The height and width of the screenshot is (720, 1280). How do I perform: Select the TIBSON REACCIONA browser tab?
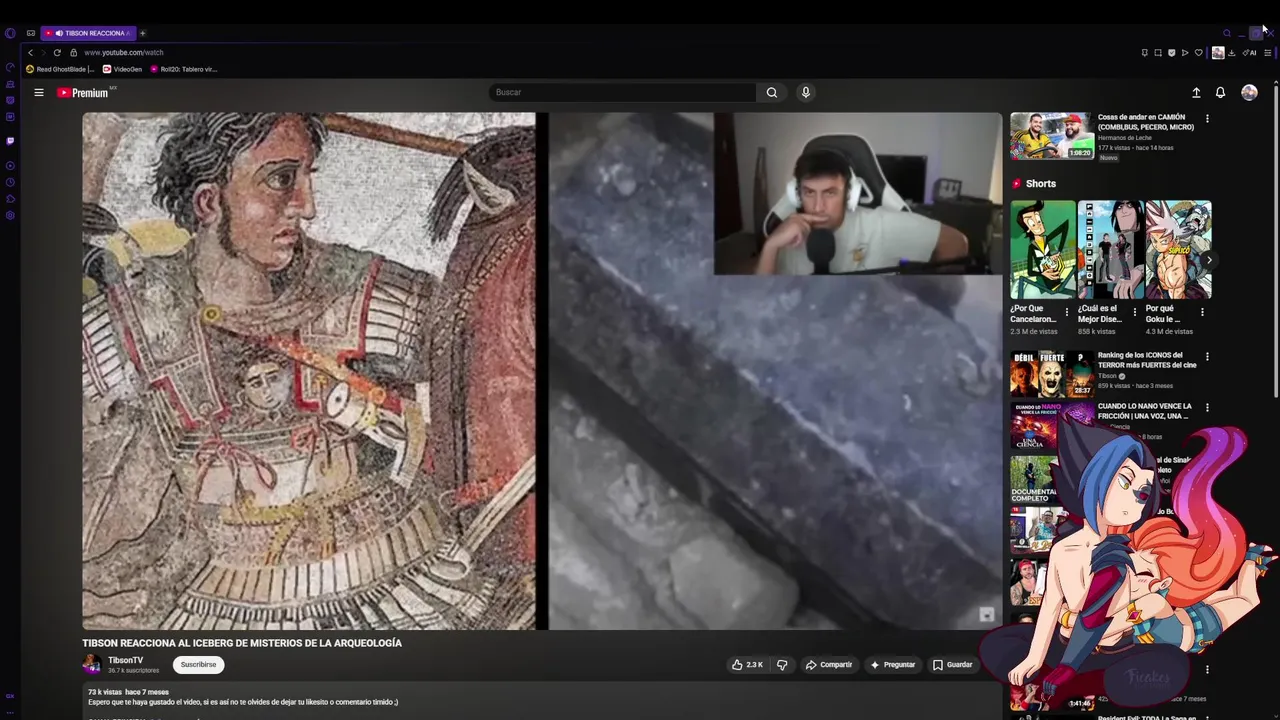88,33
